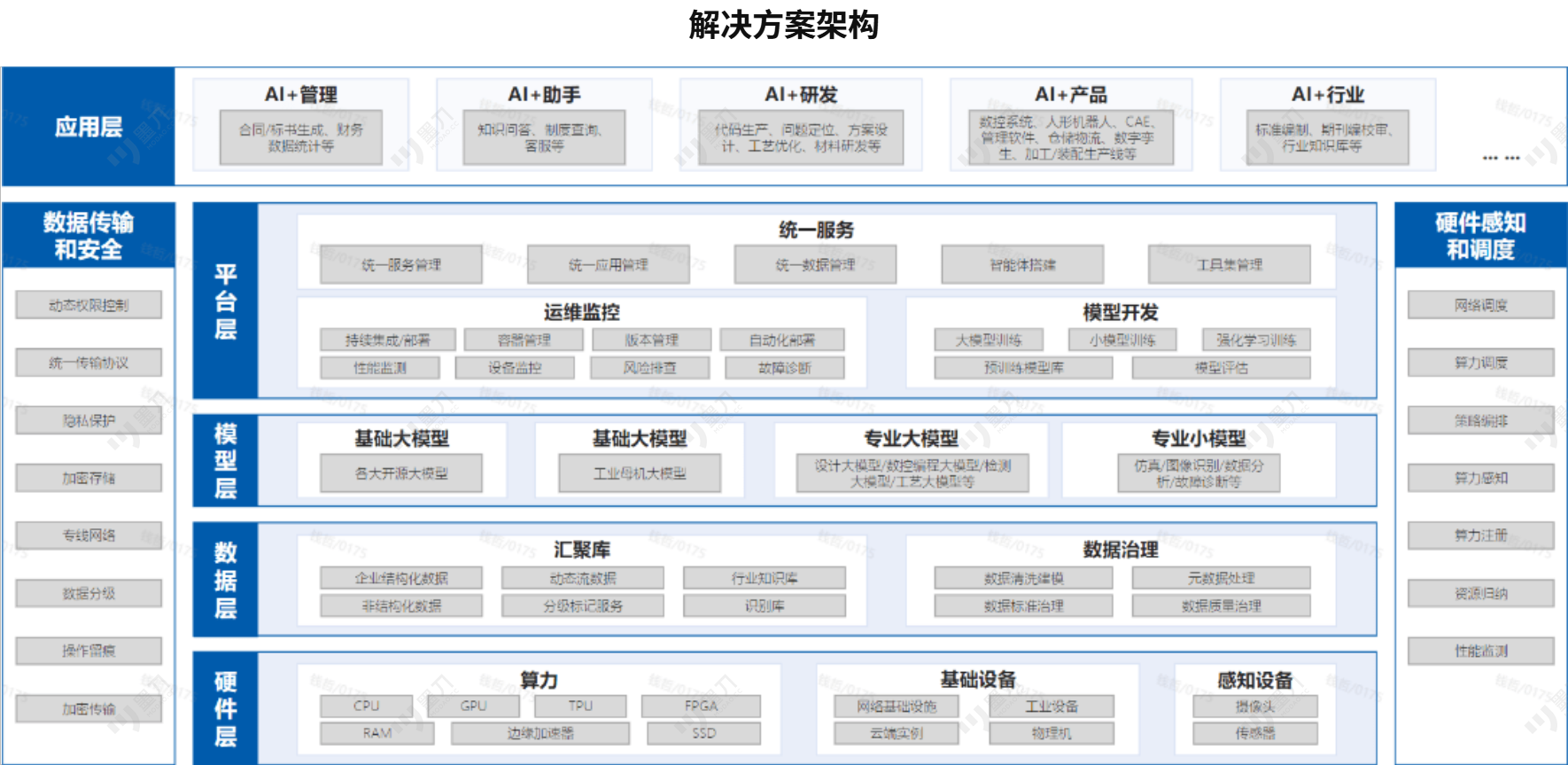Click the 预训练模型库 box
Image resolution: width=1568 pixels, height=765 pixels.
click(1023, 367)
